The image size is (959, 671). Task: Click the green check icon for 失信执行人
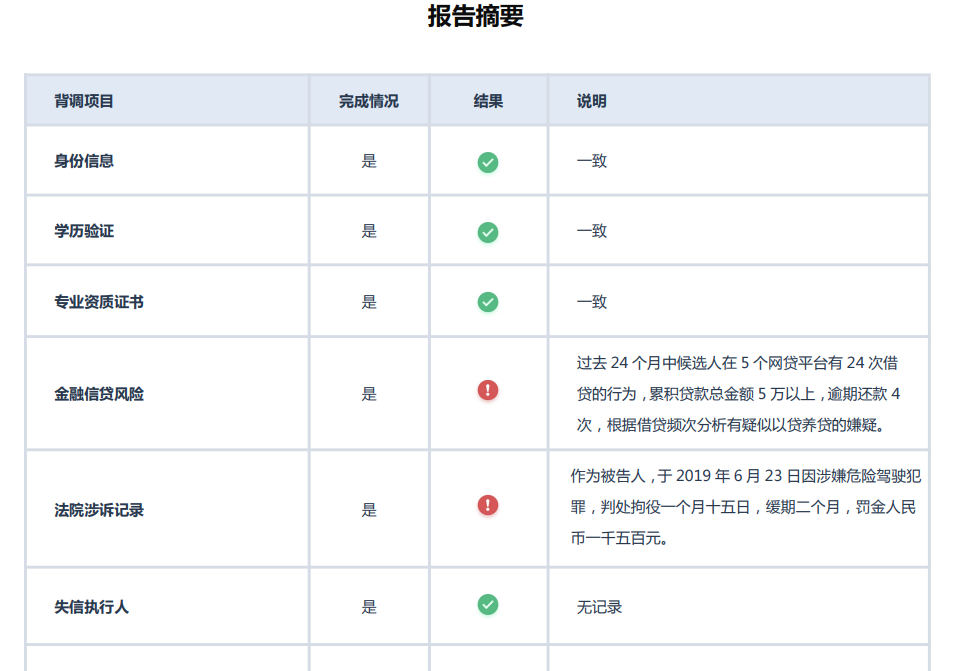(x=487, y=604)
